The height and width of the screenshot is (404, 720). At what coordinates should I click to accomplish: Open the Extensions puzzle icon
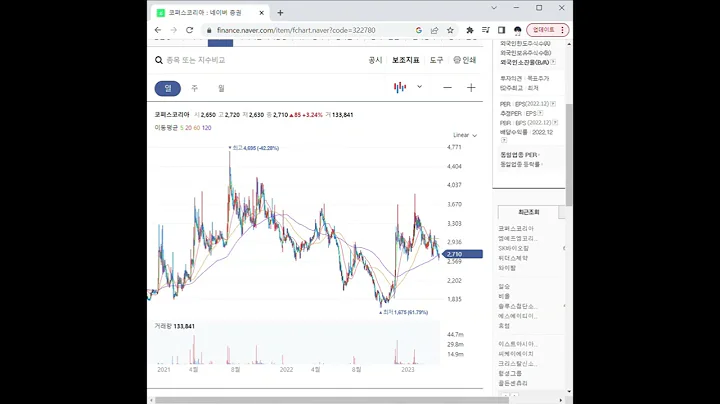470,30
